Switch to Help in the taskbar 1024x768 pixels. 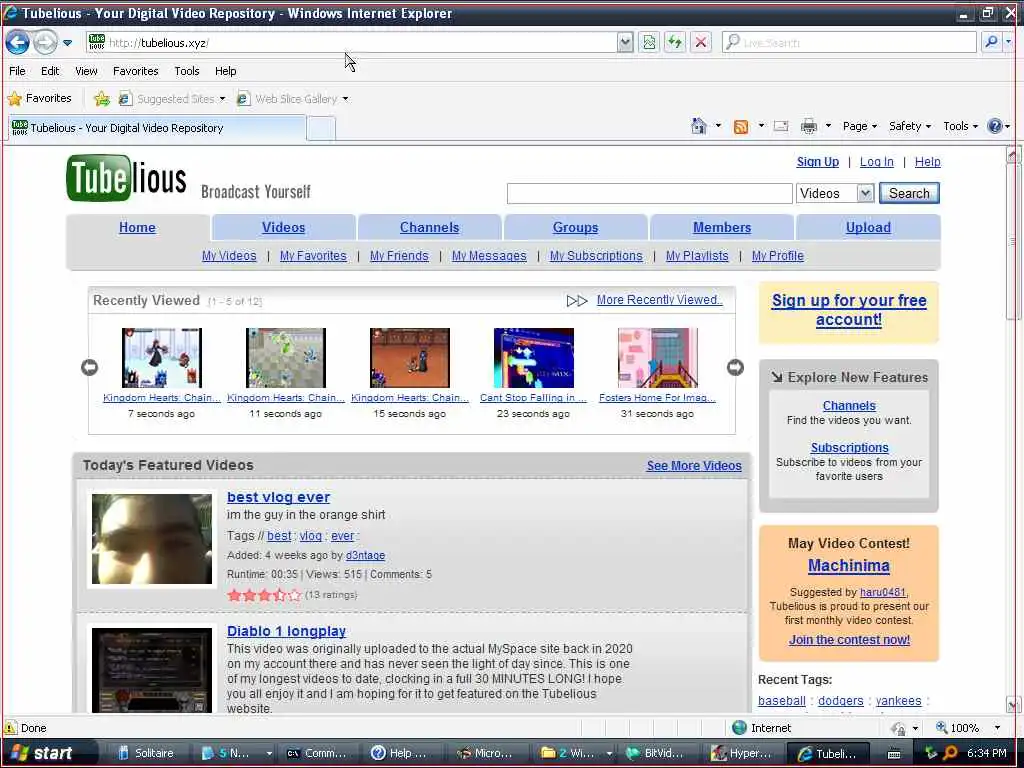point(399,753)
